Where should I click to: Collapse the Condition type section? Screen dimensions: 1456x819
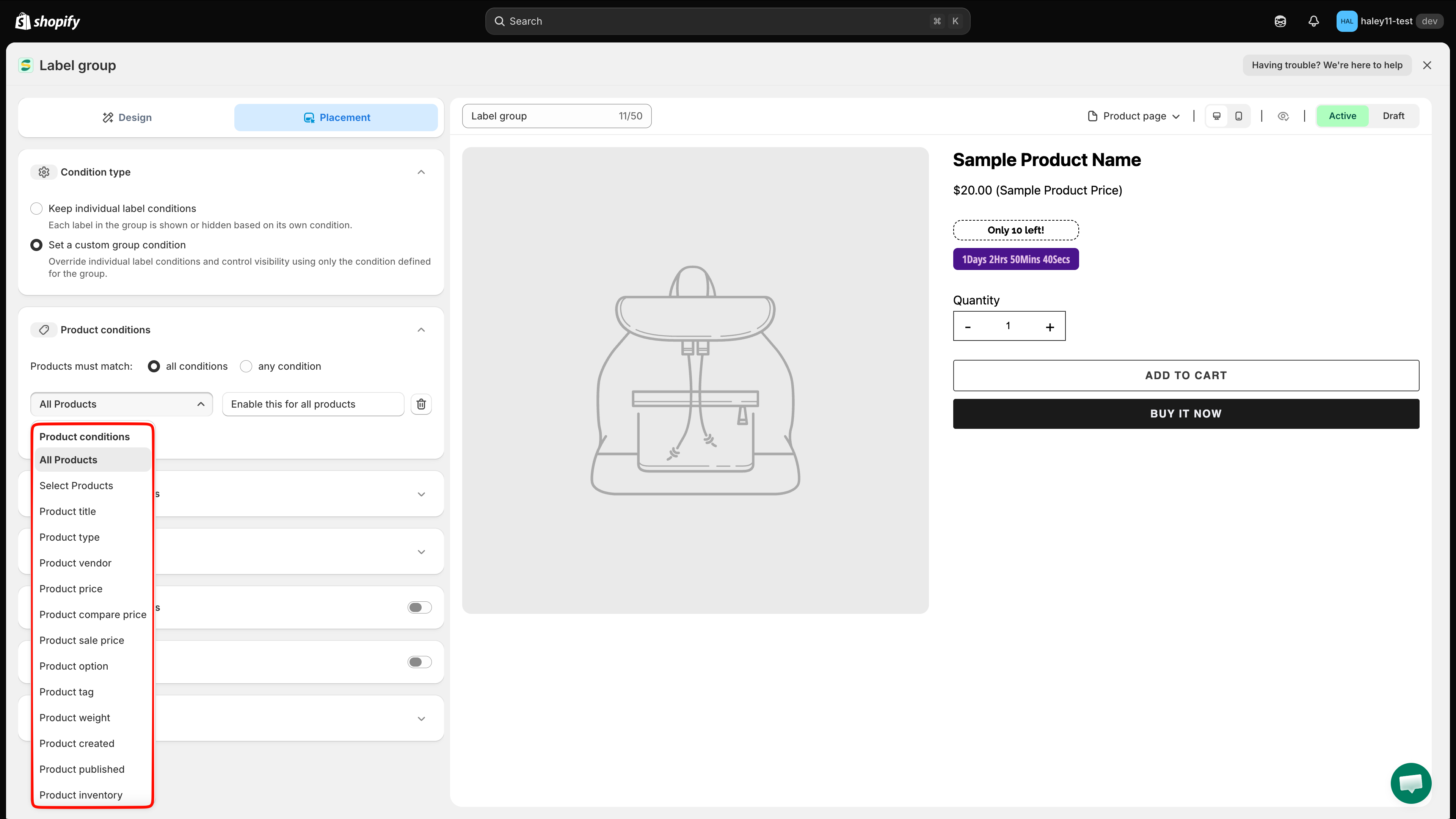pos(421,172)
